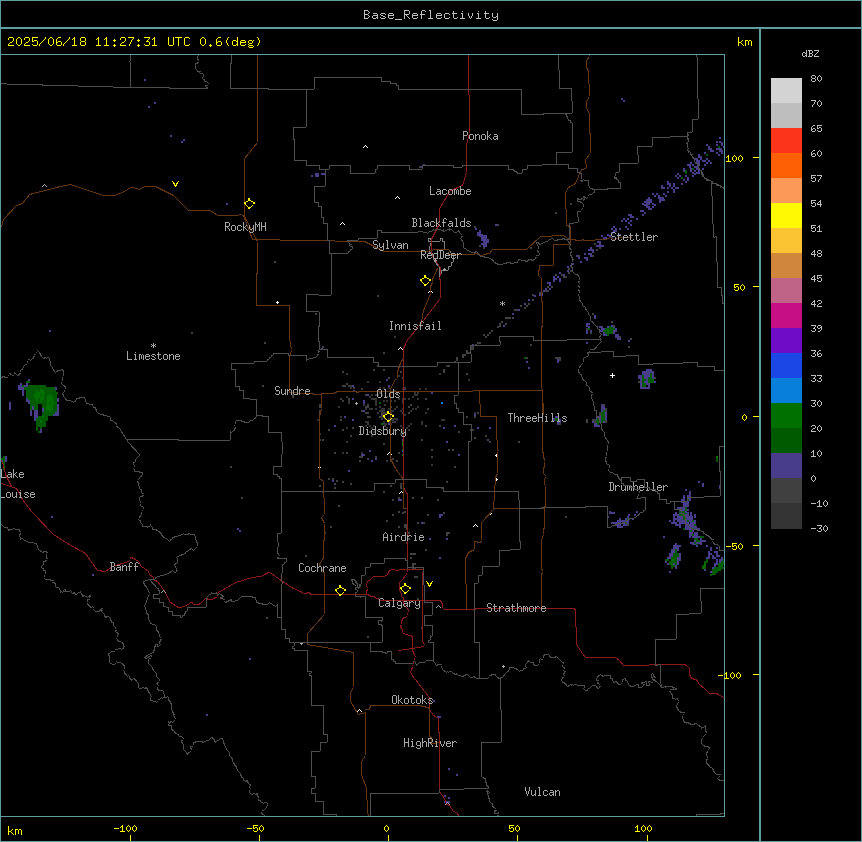Select the Didsbury label
Image resolution: width=862 pixels, height=842 pixels.
coord(383,431)
